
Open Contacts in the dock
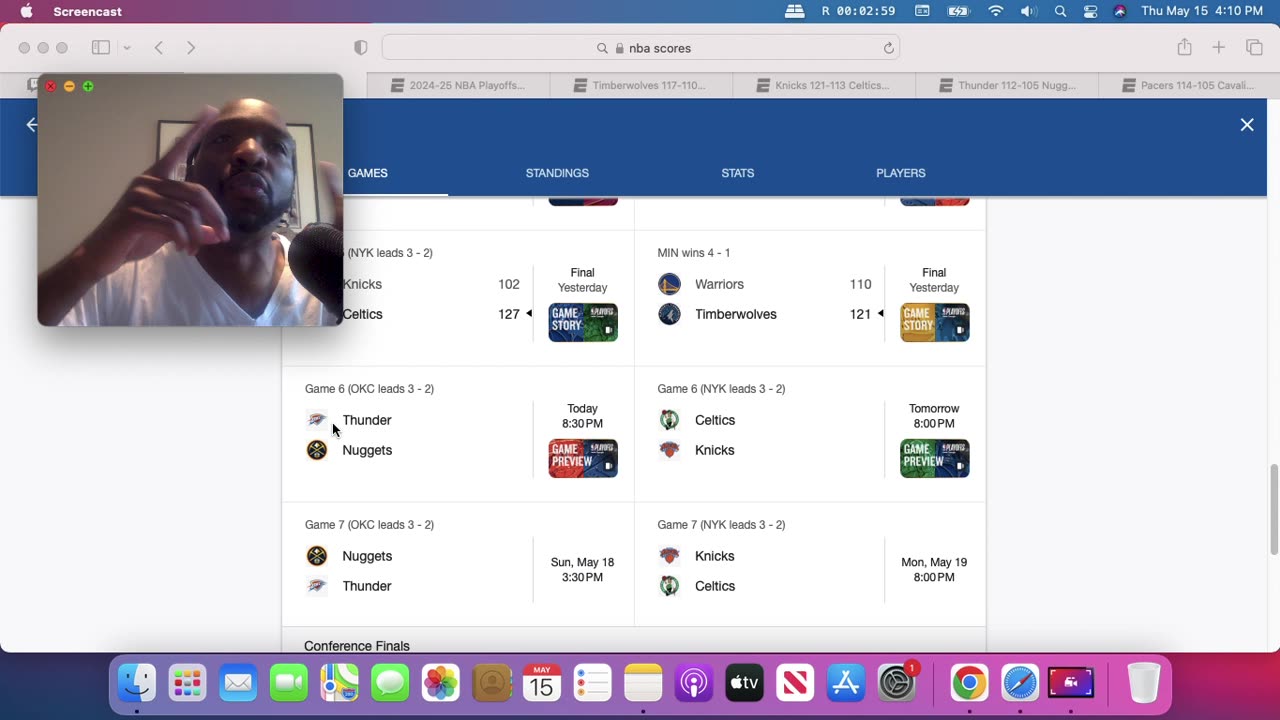[x=491, y=684]
